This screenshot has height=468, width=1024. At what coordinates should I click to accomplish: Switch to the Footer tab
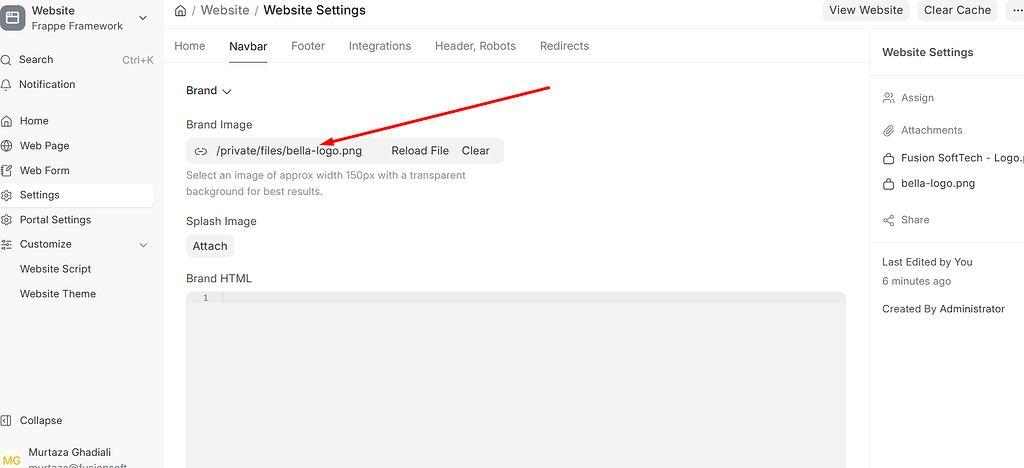pyautogui.click(x=308, y=46)
